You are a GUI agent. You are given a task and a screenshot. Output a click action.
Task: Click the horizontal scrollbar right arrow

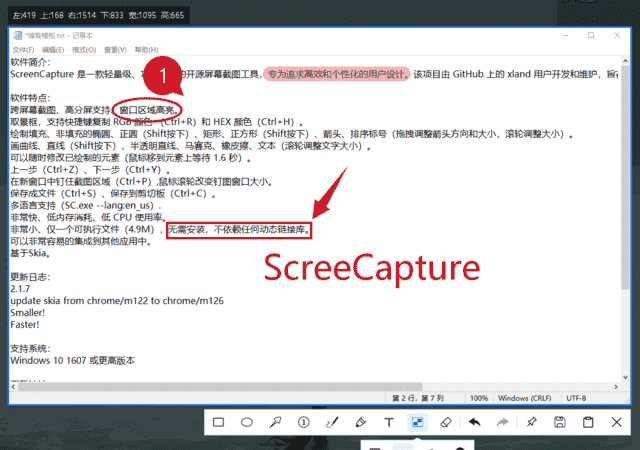616,386
